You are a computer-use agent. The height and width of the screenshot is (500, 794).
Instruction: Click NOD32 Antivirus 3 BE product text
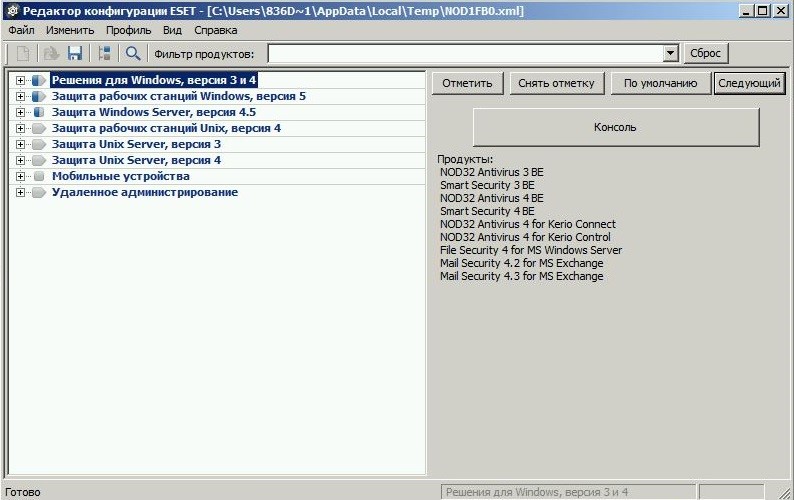click(x=492, y=172)
